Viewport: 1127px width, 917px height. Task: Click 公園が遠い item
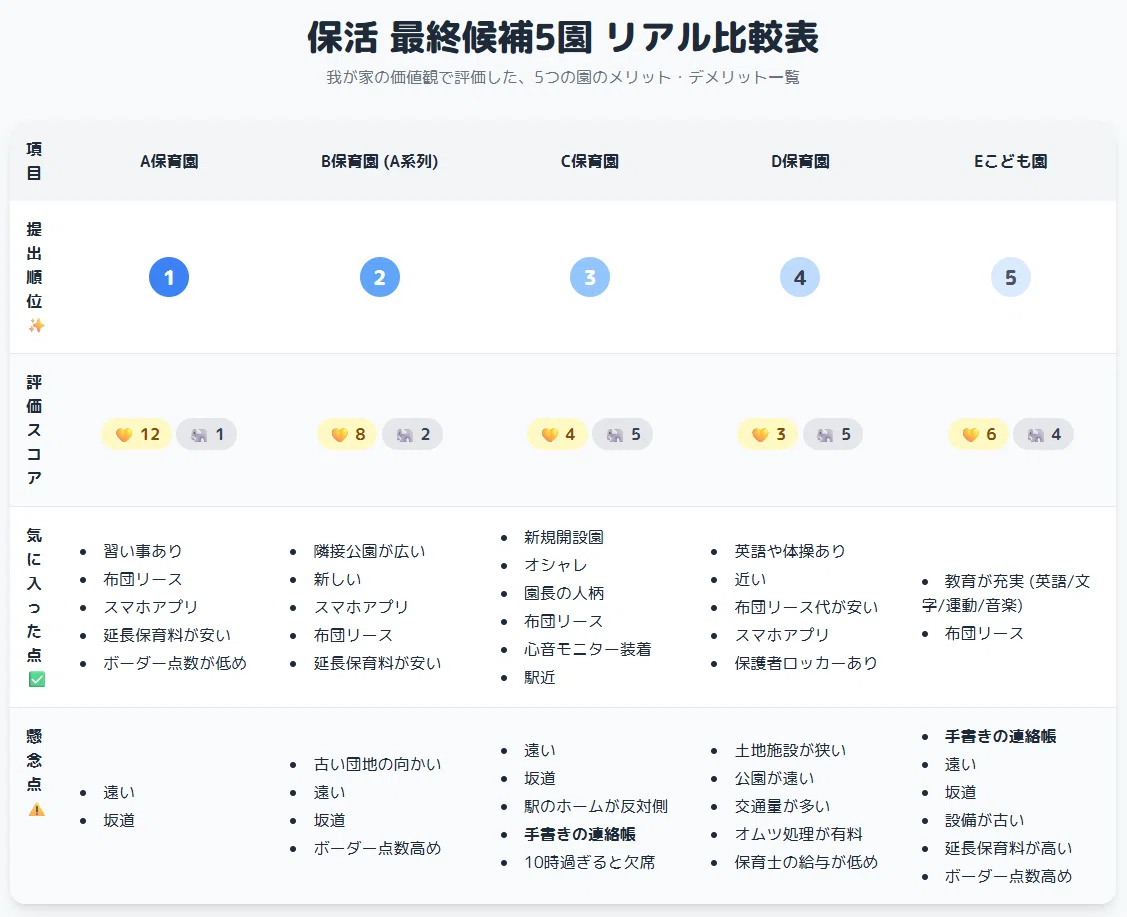click(x=774, y=778)
